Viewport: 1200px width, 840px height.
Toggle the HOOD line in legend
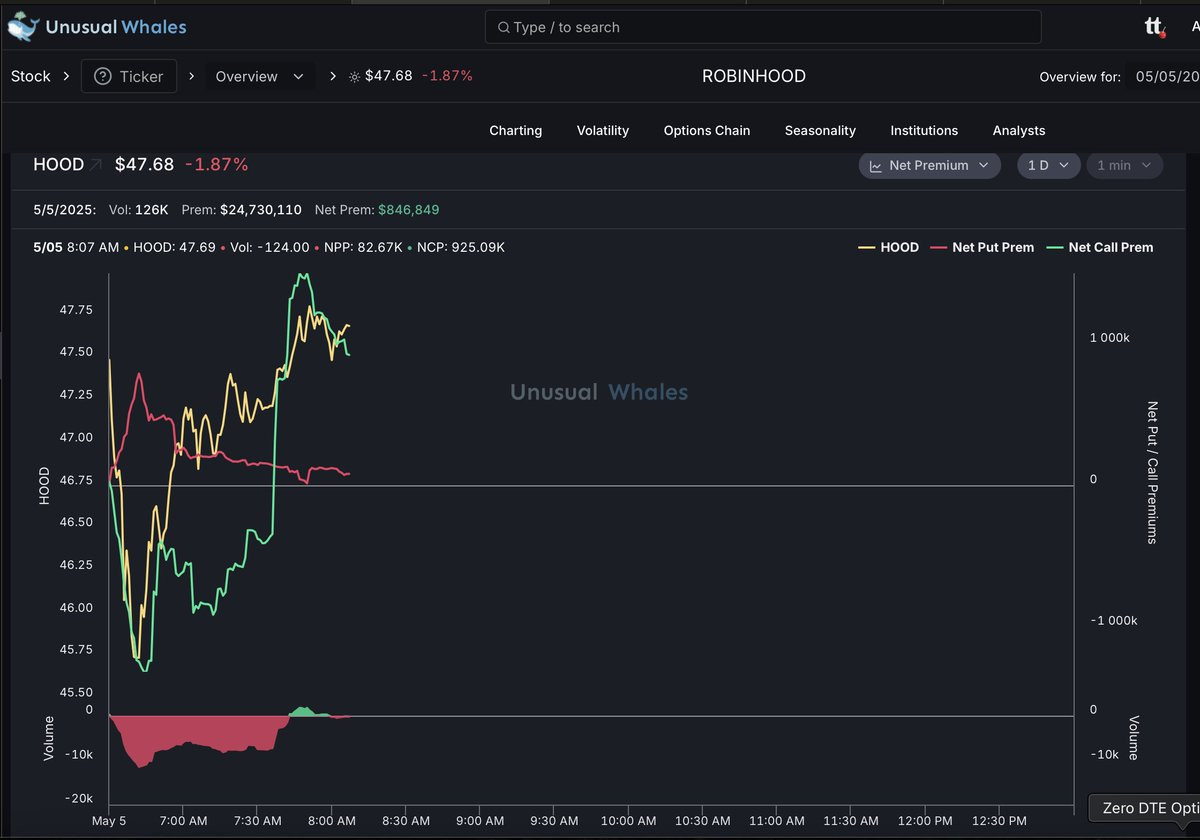[888, 247]
